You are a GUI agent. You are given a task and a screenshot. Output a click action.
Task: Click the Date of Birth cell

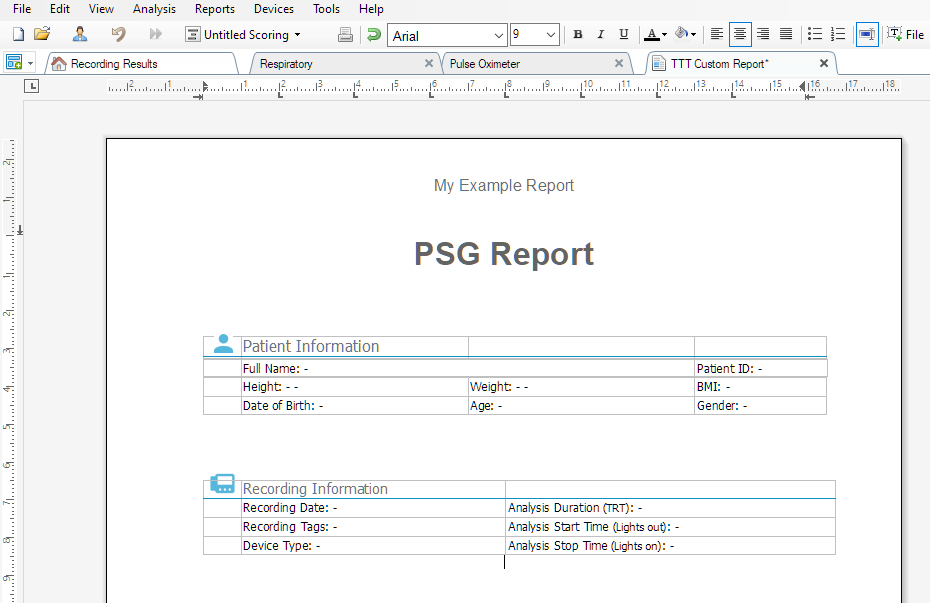[355, 406]
